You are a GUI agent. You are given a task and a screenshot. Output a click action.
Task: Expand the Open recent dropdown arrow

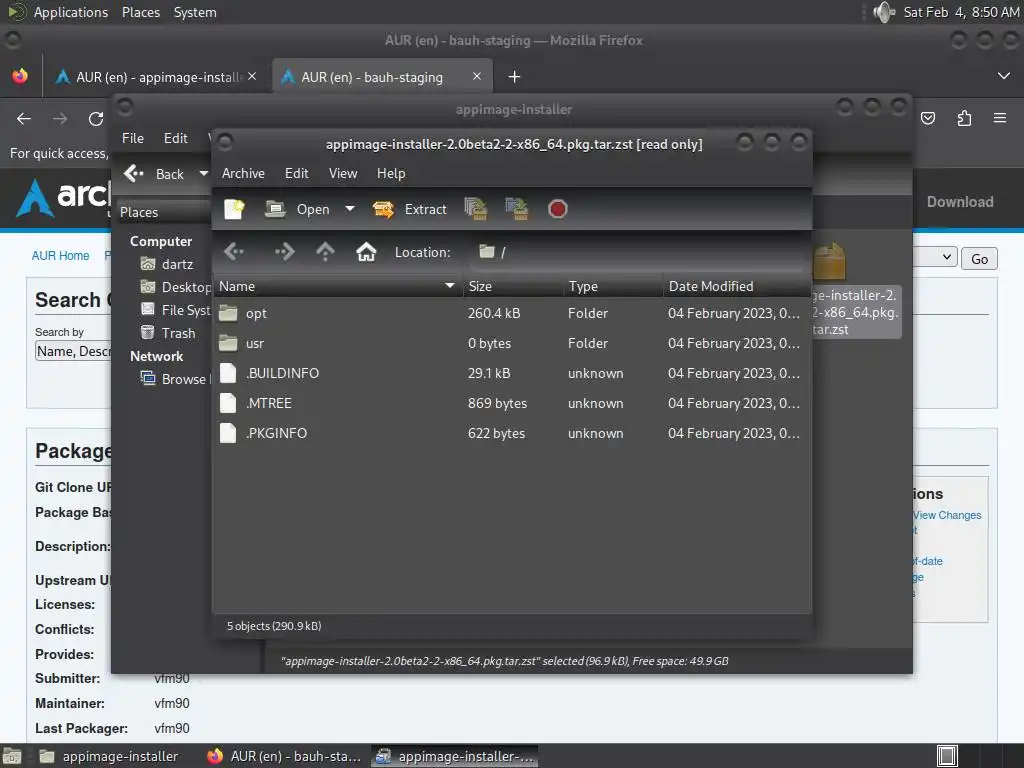coord(350,209)
